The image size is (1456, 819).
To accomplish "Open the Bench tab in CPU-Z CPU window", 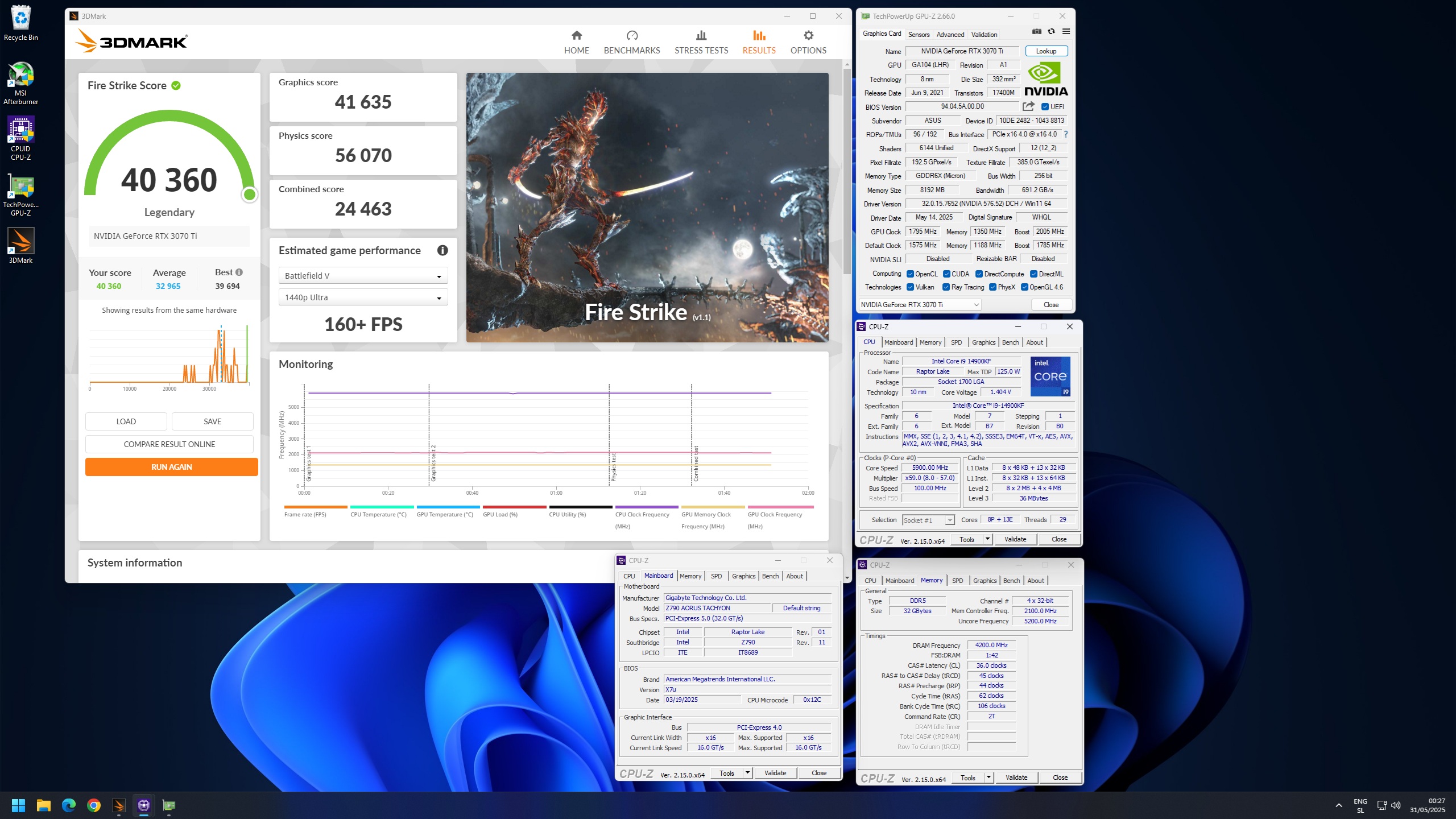I will [x=1011, y=342].
